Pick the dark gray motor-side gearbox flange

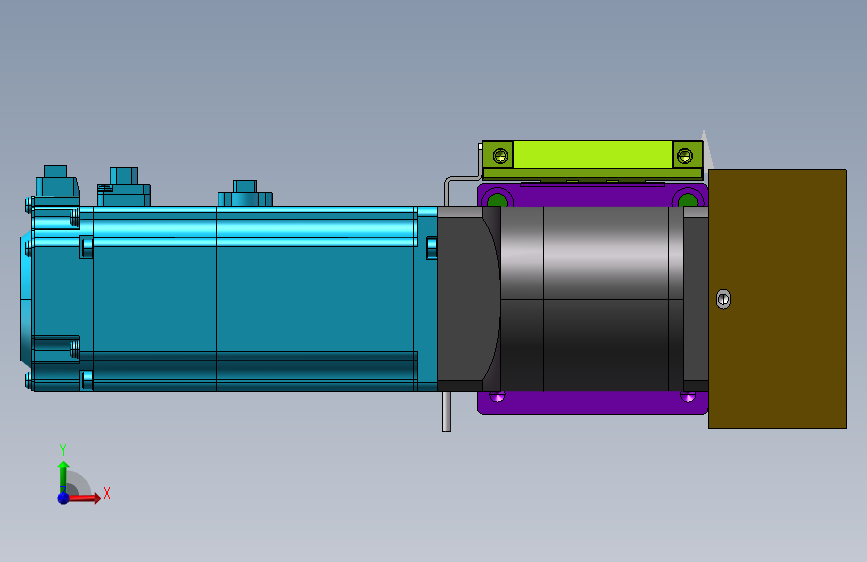pos(469,299)
